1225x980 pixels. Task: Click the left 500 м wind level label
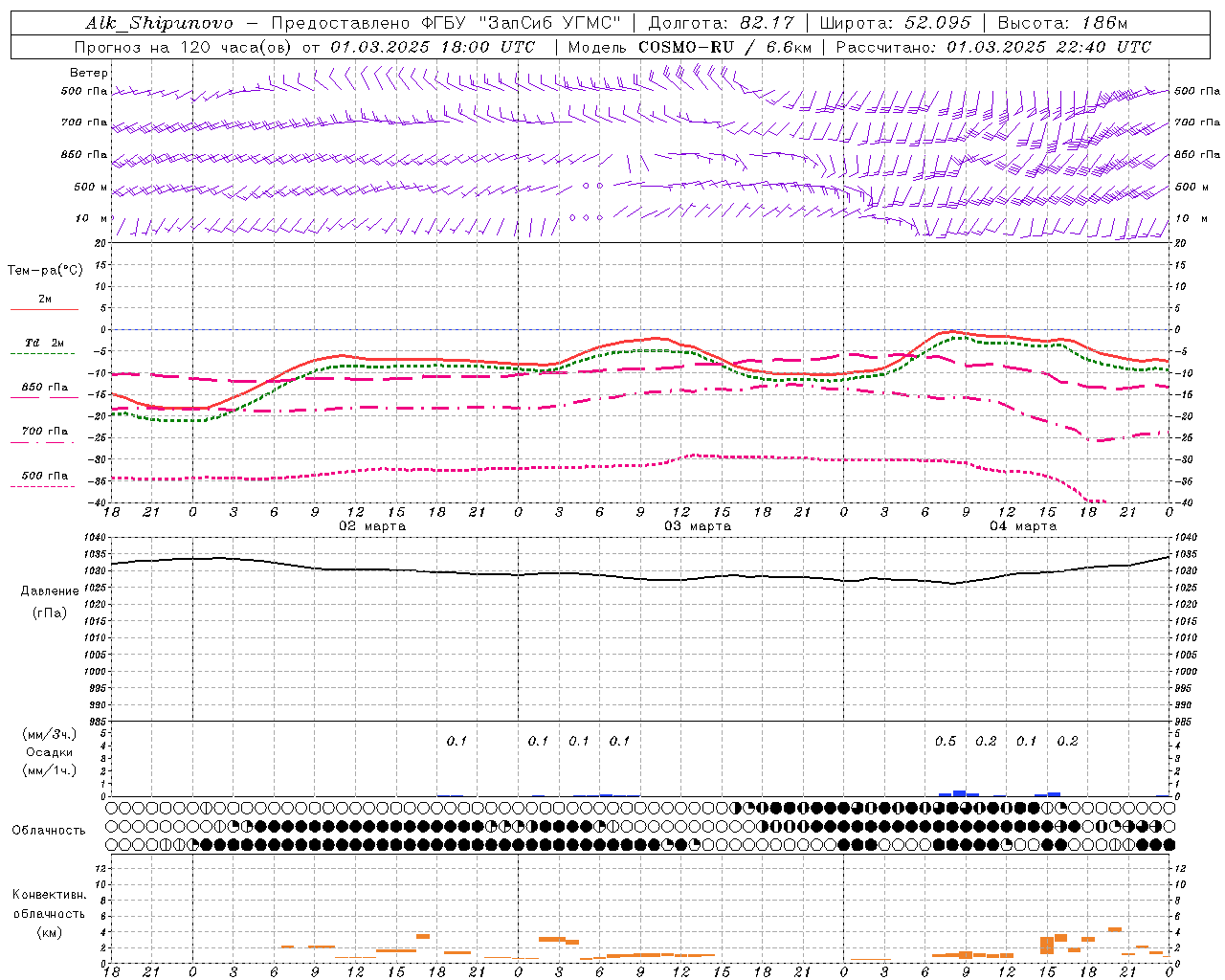91,187
